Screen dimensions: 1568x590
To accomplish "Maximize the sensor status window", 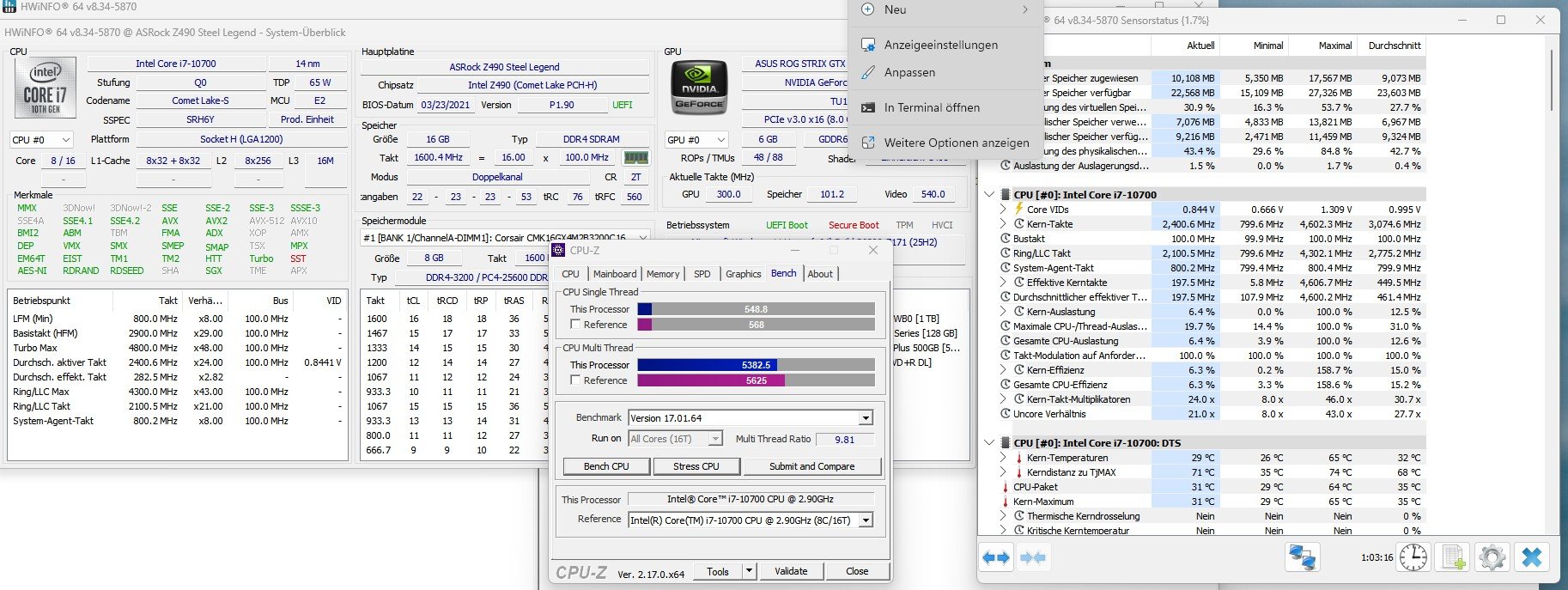I will click(1501, 20).
